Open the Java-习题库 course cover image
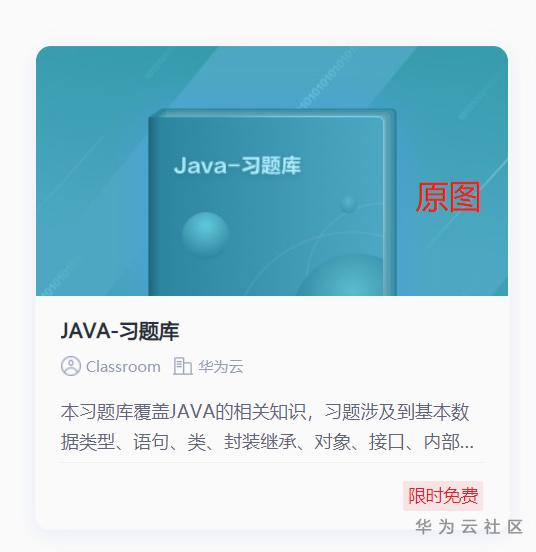Screen dimensions: 536x552 point(272,171)
